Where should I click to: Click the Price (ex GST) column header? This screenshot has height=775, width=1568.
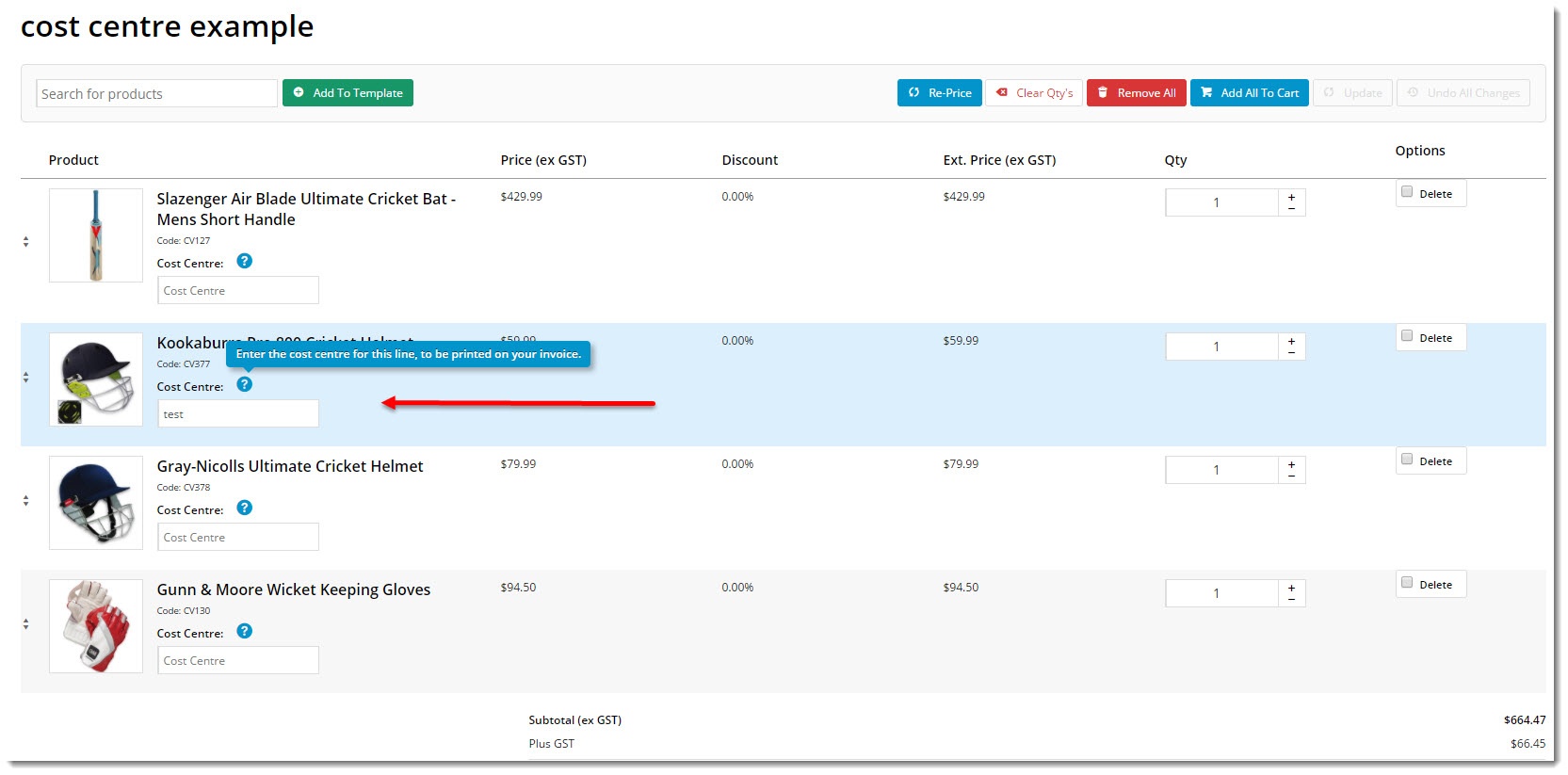point(543,160)
